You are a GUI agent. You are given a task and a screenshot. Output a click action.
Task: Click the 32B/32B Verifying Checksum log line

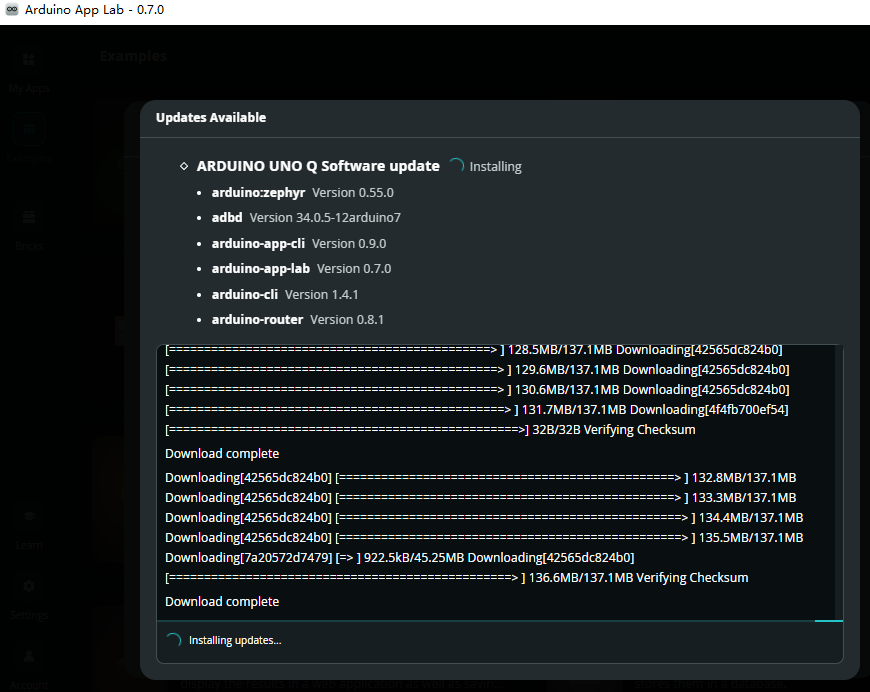click(430, 430)
